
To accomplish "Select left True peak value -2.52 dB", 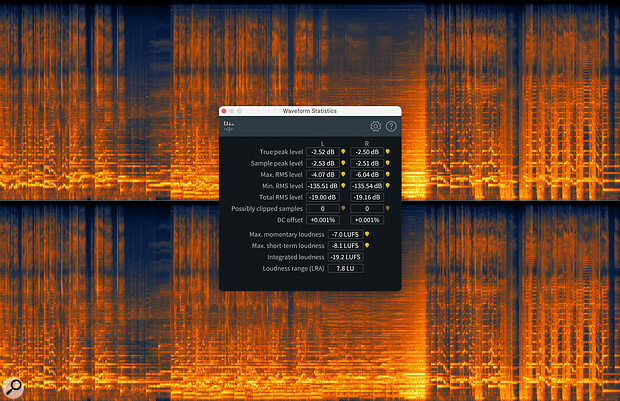I will tap(323, 152).
